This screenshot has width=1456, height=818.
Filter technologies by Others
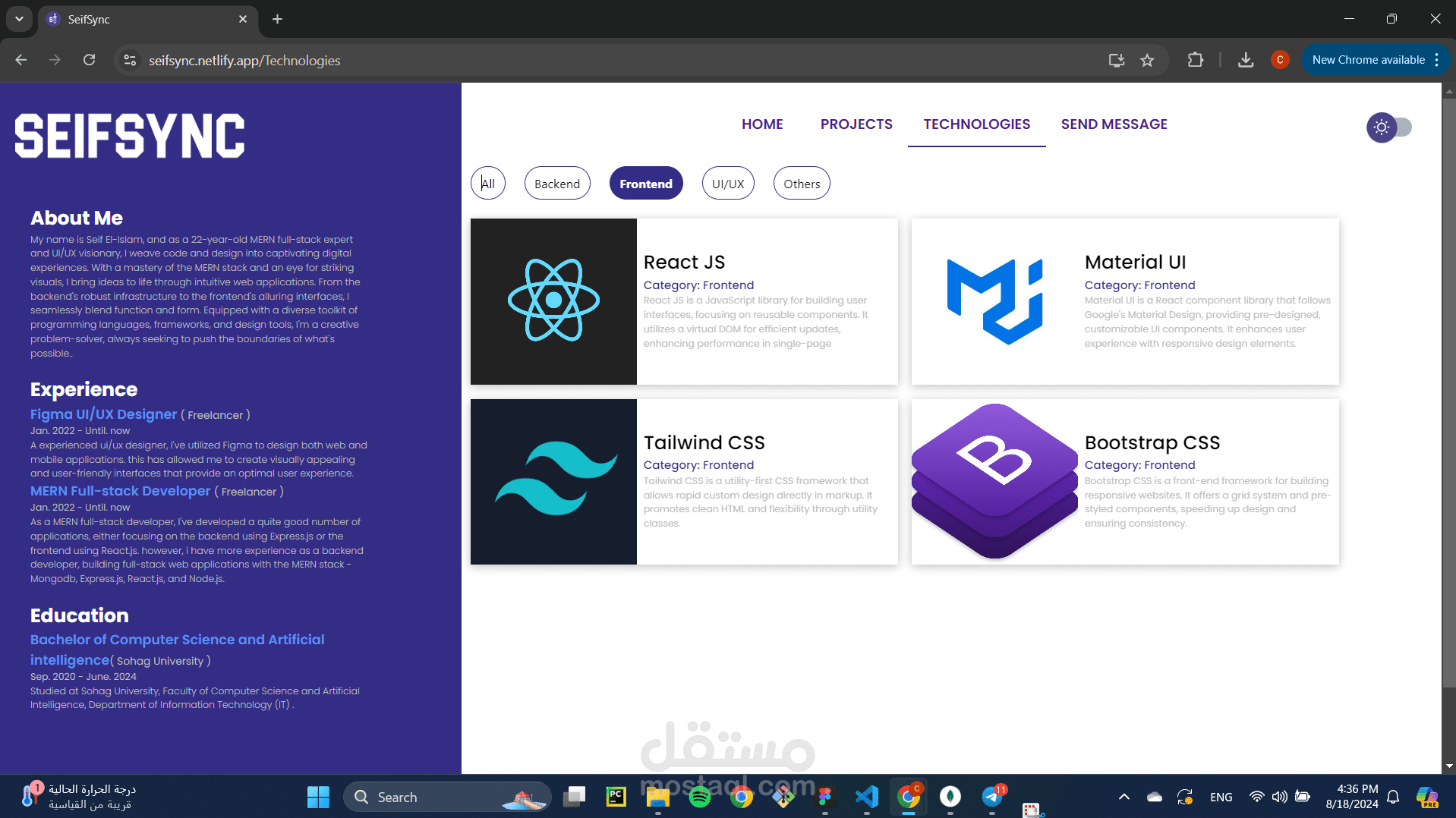[x=802, y=184]
